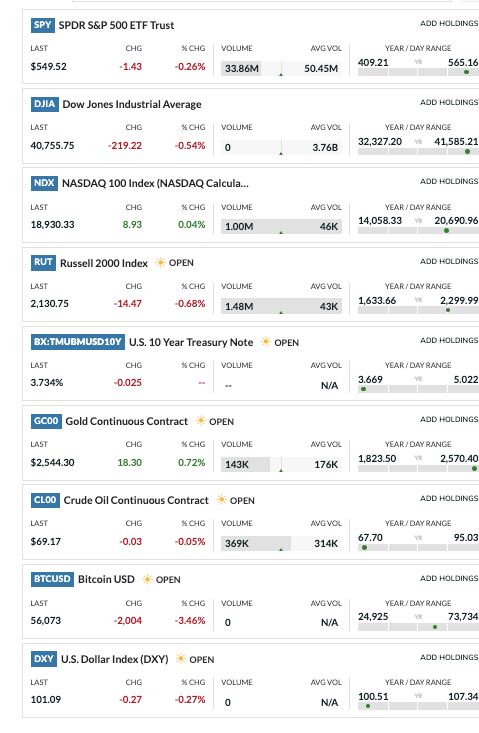
Task: Click Gold year high 2,570.40
Action: [459, 458]
